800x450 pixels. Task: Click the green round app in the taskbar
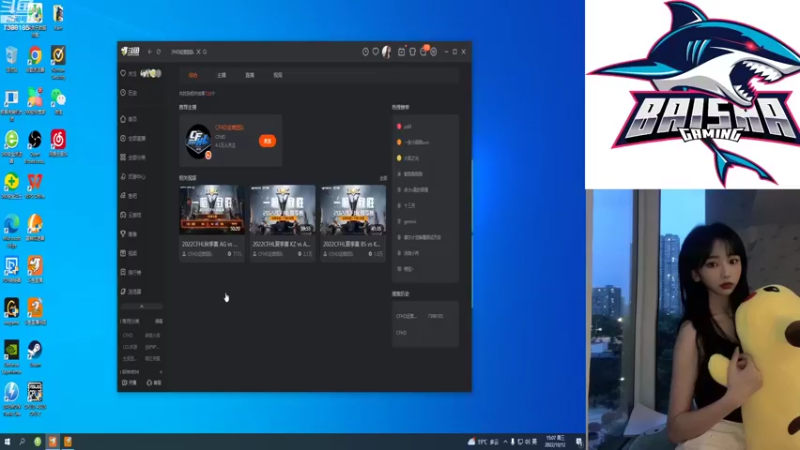(37, 442)
